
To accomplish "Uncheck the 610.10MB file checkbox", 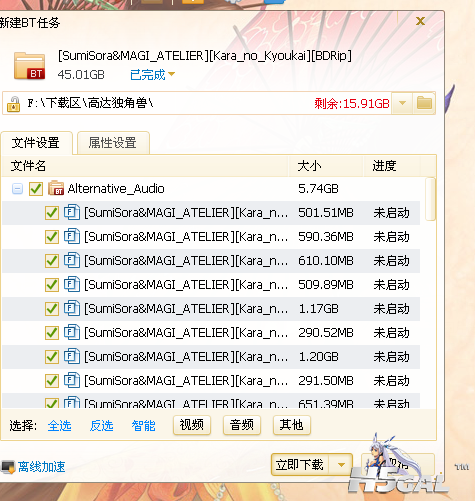I will point(52,261).
